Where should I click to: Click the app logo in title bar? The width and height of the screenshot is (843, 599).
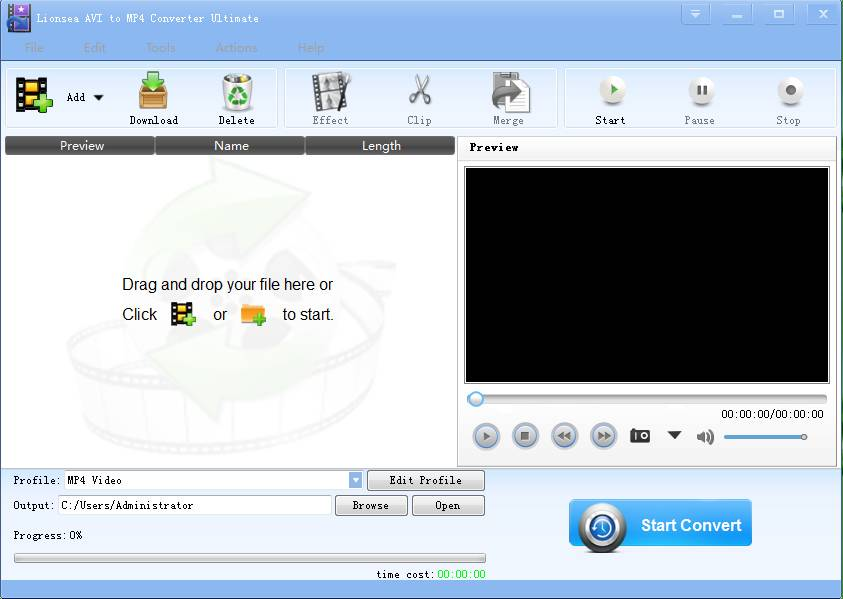pos(19,18)
